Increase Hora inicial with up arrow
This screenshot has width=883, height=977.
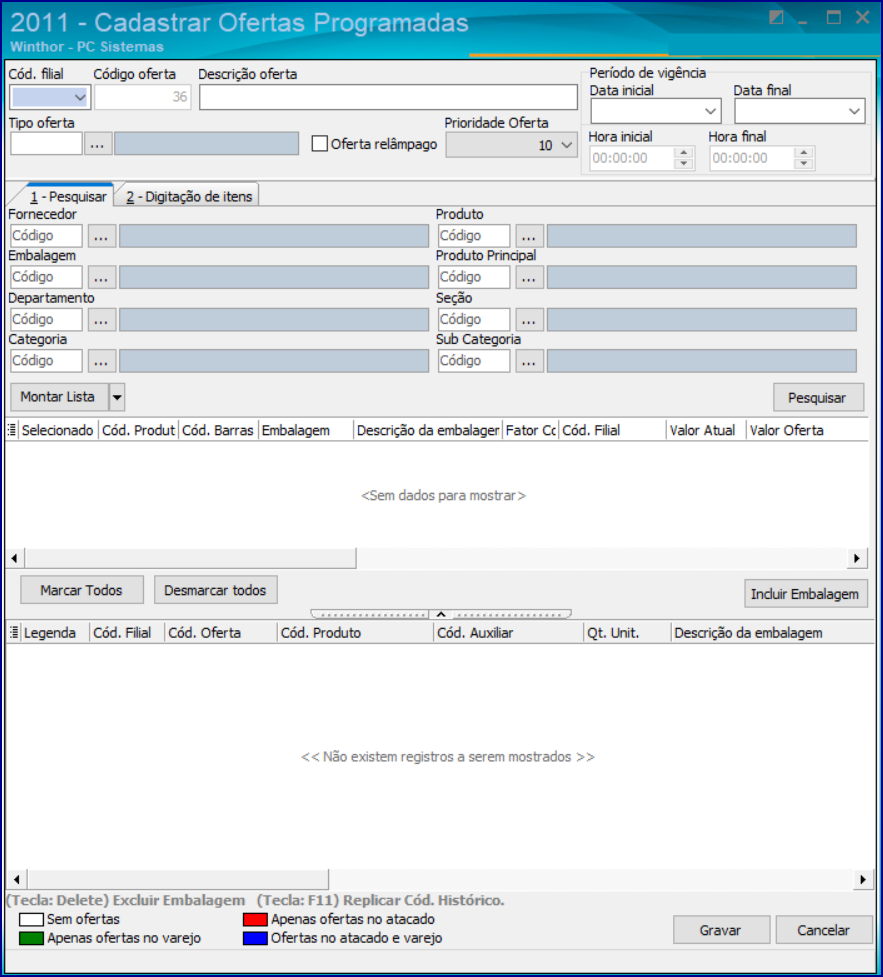(684, 153)
